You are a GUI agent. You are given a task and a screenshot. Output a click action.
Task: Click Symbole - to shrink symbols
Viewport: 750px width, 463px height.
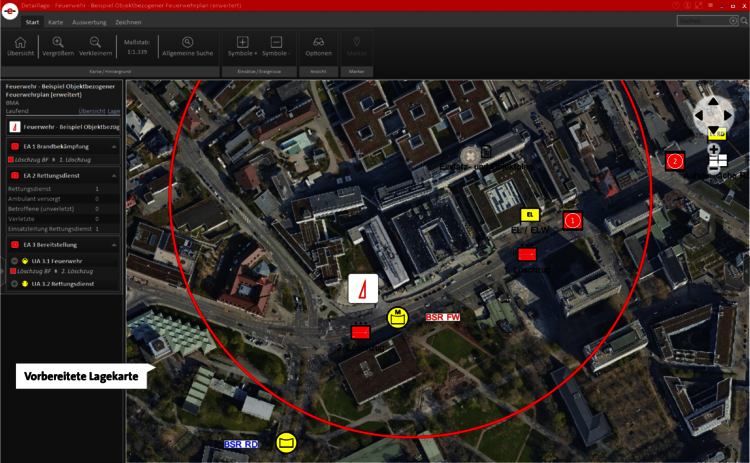tap(276, 46)
